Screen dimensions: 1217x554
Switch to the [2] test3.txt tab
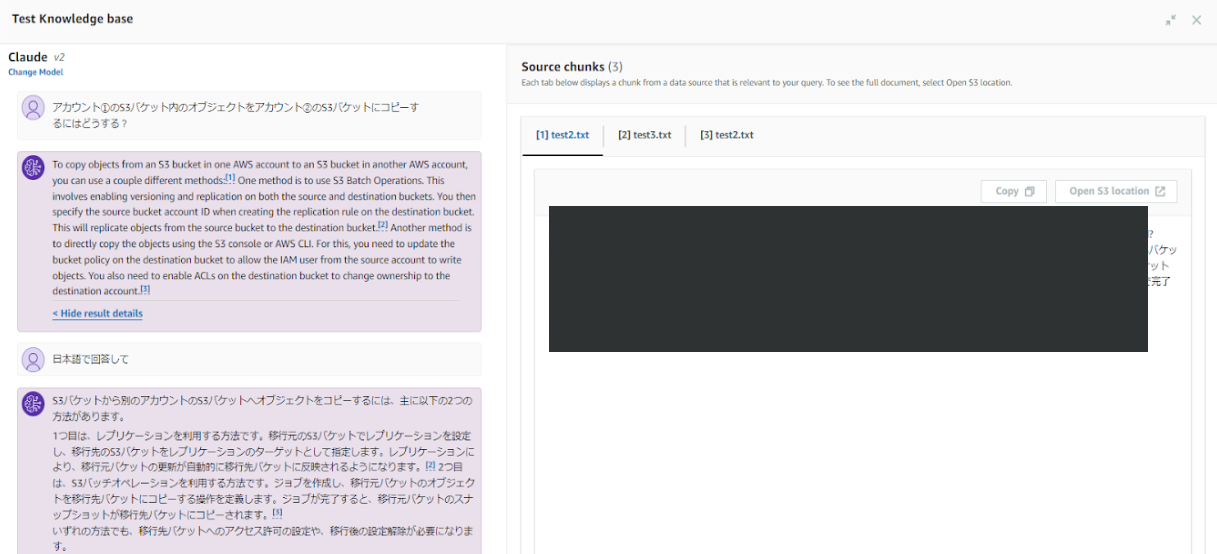[x=644, y=135]
